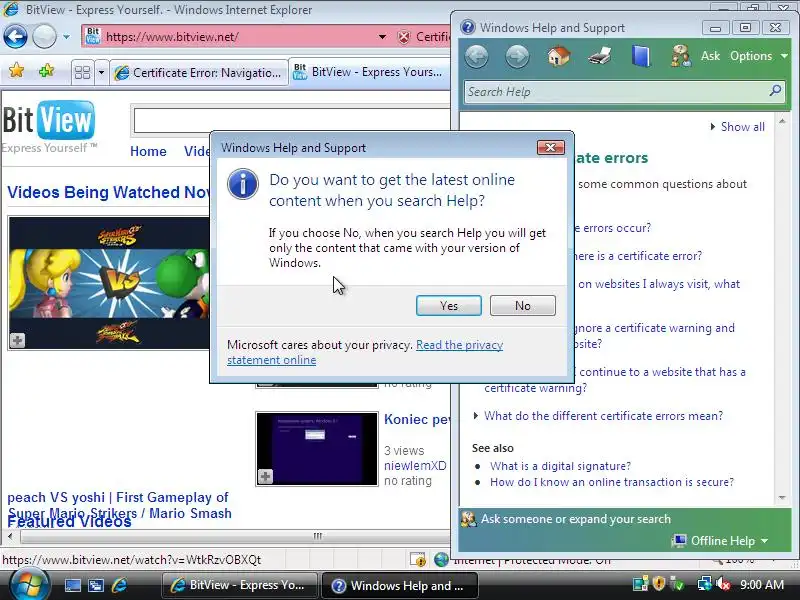Click the Ask button in Help
The image size is (800, 600).
pos(696,56)
